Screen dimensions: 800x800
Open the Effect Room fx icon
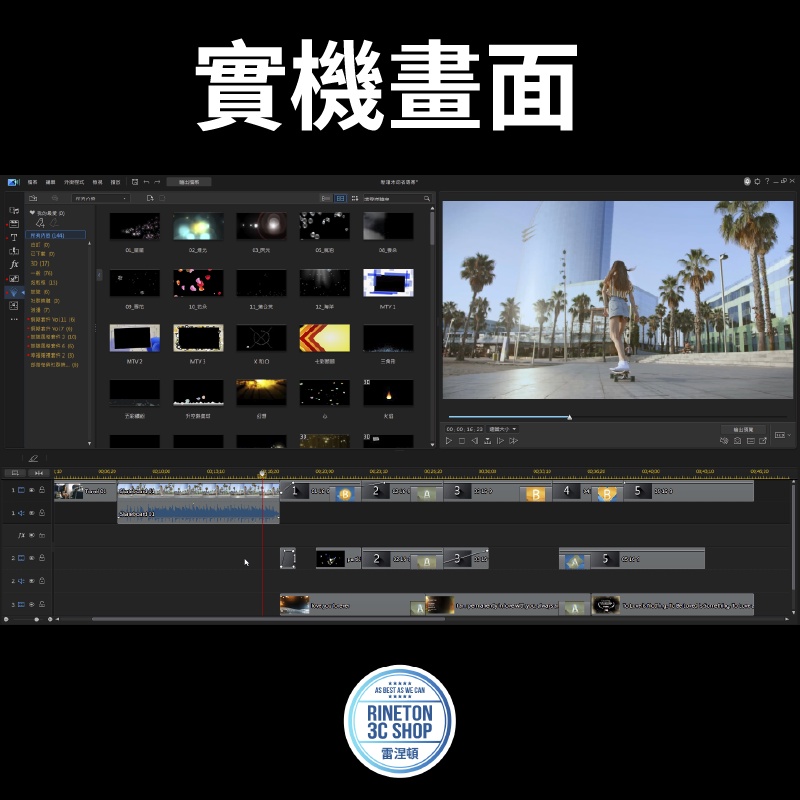(13, 264)
